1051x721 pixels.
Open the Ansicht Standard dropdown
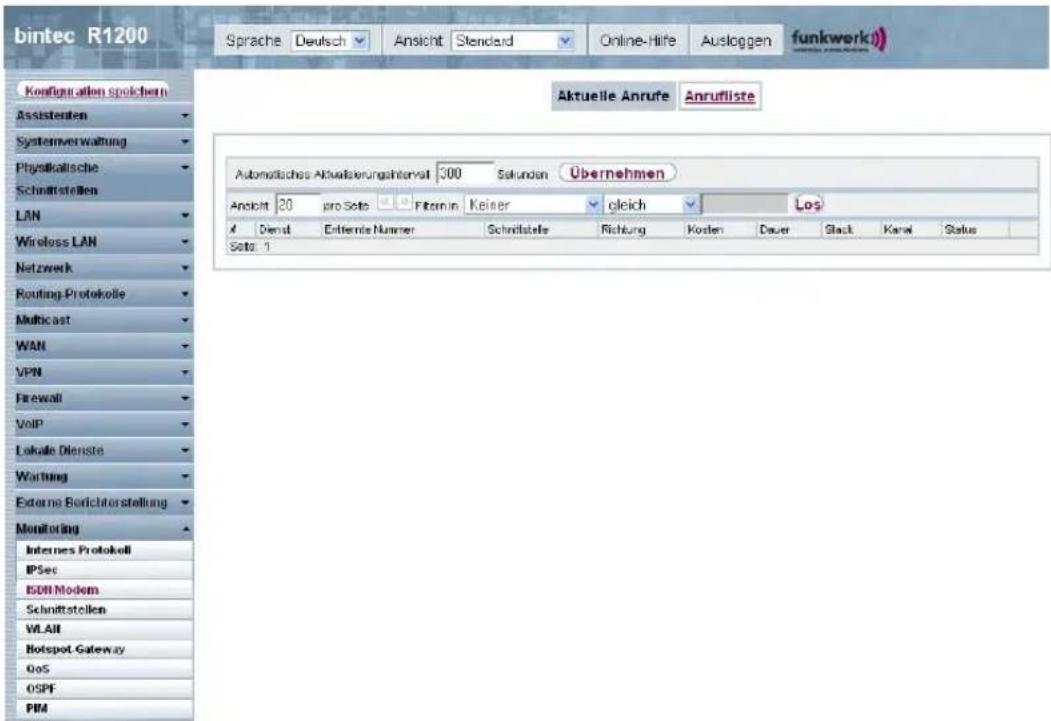point(513,41)
